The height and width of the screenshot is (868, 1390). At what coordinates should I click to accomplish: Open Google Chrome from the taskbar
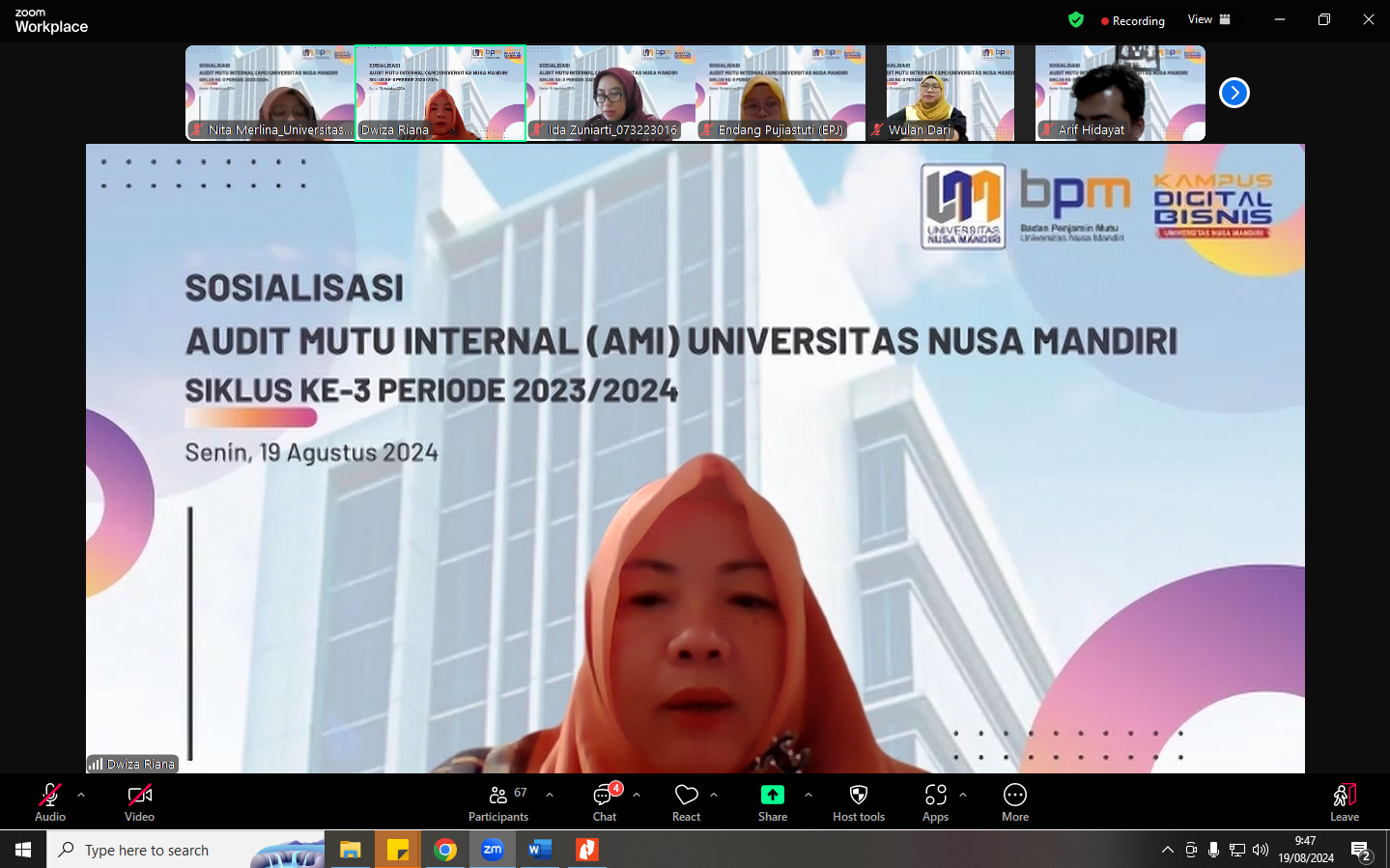[x=445, y=850]
